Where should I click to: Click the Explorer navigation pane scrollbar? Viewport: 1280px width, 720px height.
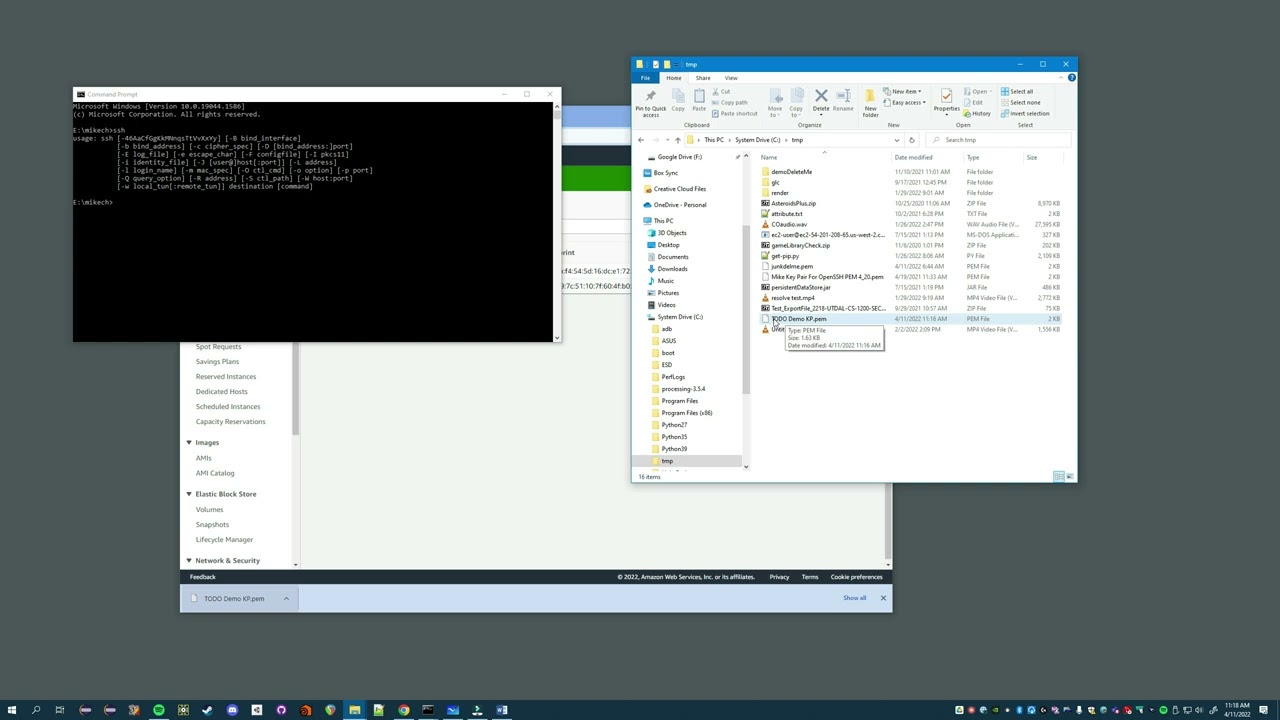[746, 310]
